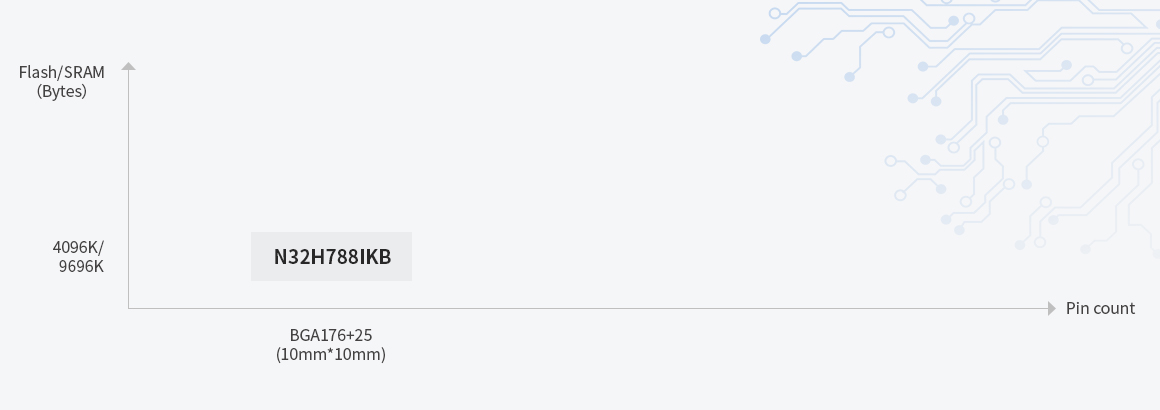Click the hollow circle at circuit pattern's top-left
Viewport: 1160px width, 410px height.
(775, 13)
